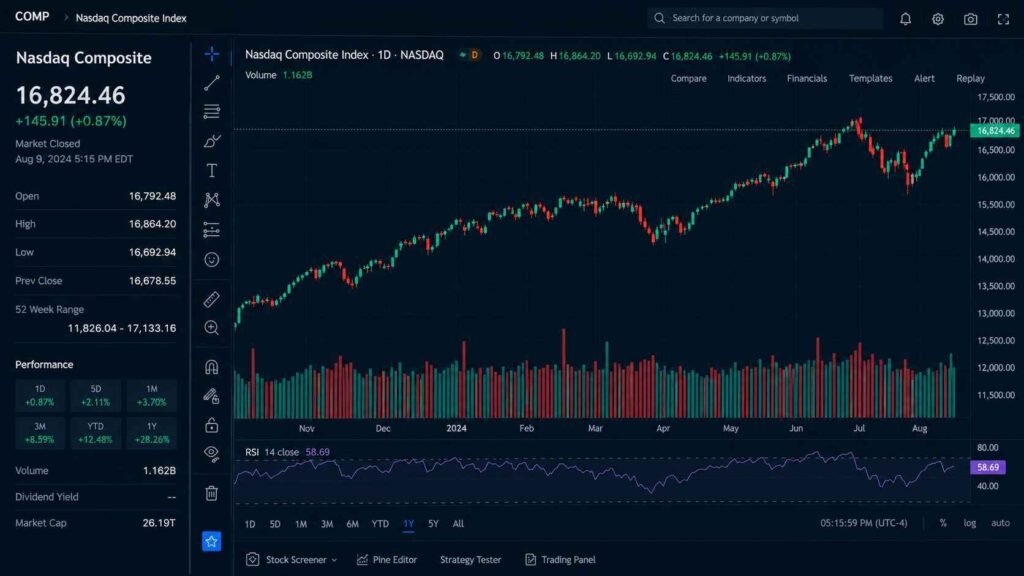The height and width of the screenshot is (576, 1024).
Task: Open the XABCD pattern tool
Action: point(212,200)
